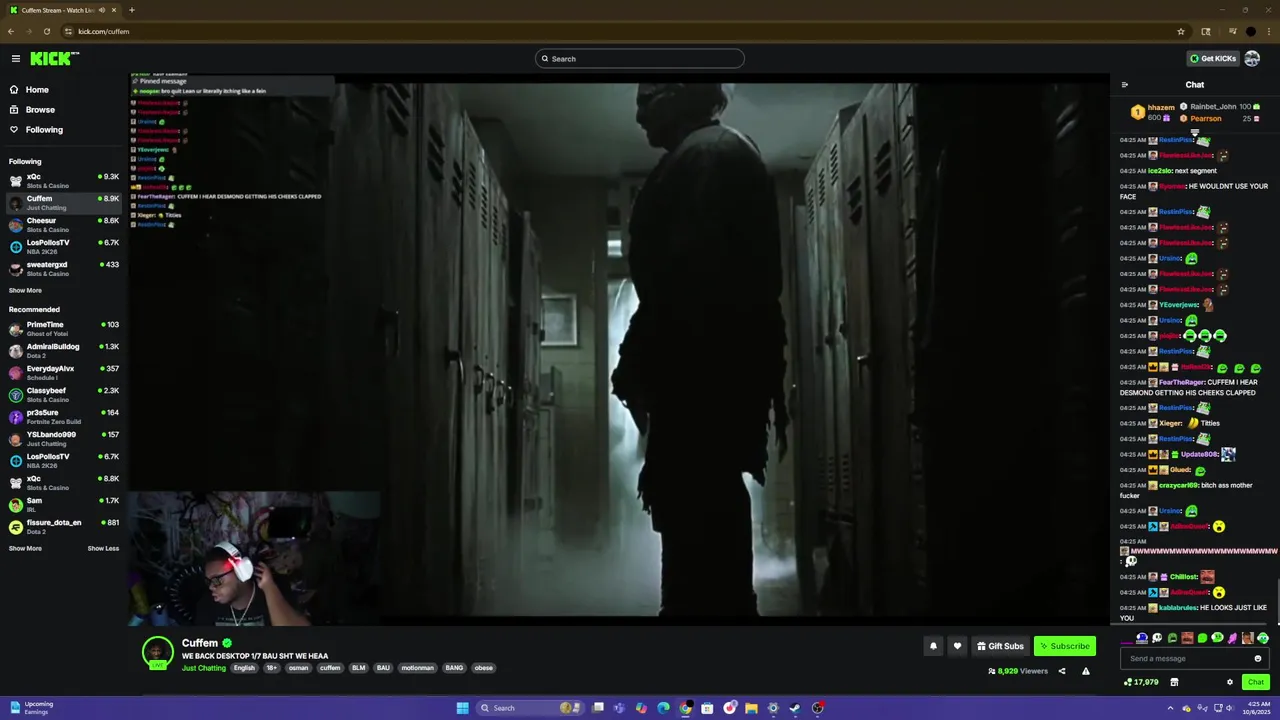Collapse Recommended list with Show Less

click(103, 549)
